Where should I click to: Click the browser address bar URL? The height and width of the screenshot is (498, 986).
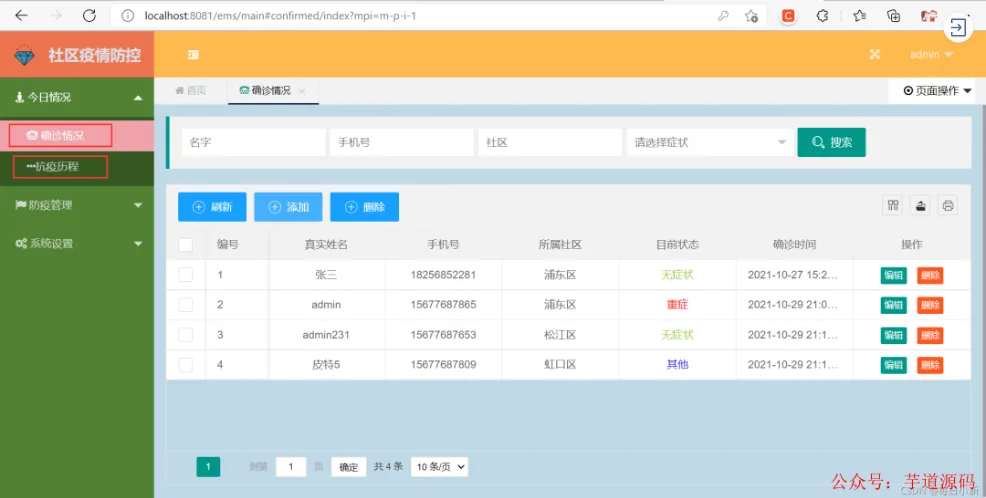point(280,16)
